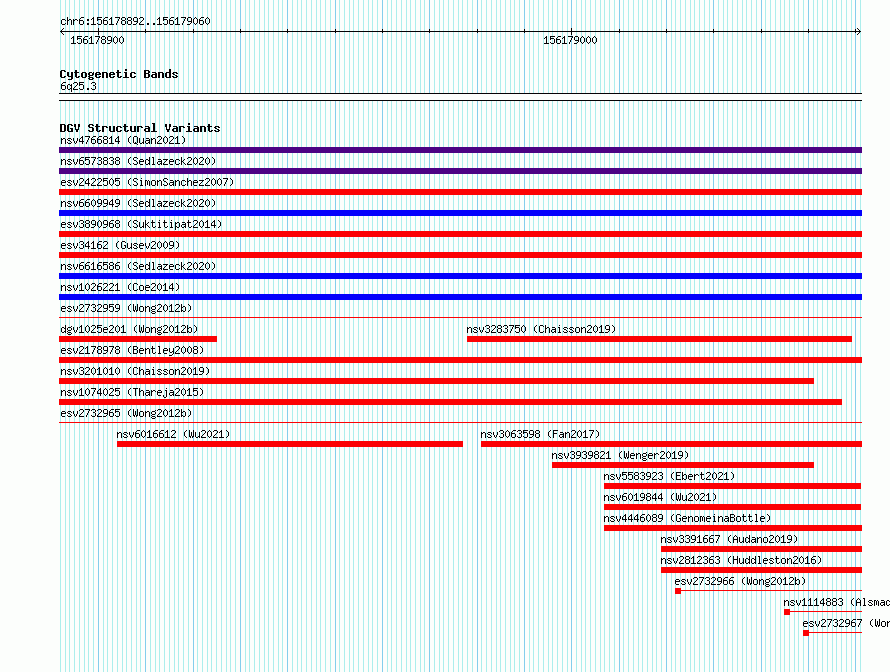This screenshot has height=672, width=890.
Task: Click esv2732966 (Wong2012b) label
Action: pyautogui.click(x=740, y=581)
